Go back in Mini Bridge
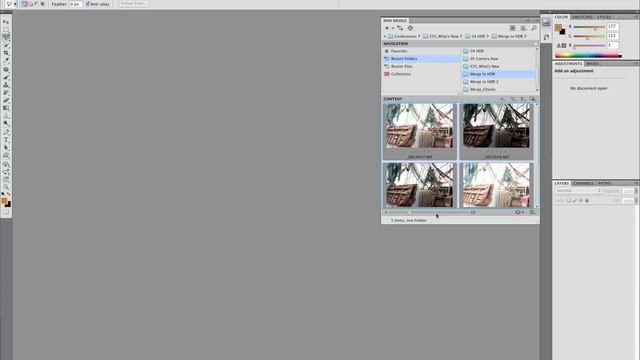The height and width of the screenshot is (360, 640). pos(386,28)
